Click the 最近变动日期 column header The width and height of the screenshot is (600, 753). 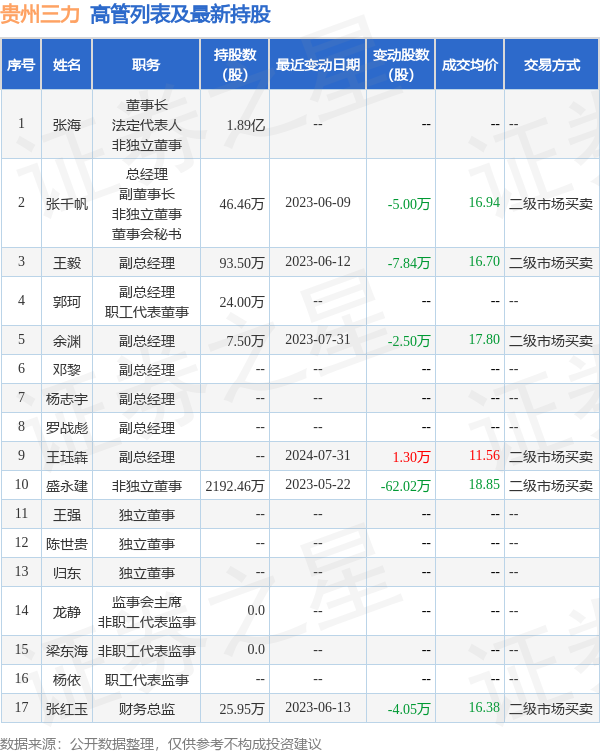pyautogui.click(x=318, y=65)
